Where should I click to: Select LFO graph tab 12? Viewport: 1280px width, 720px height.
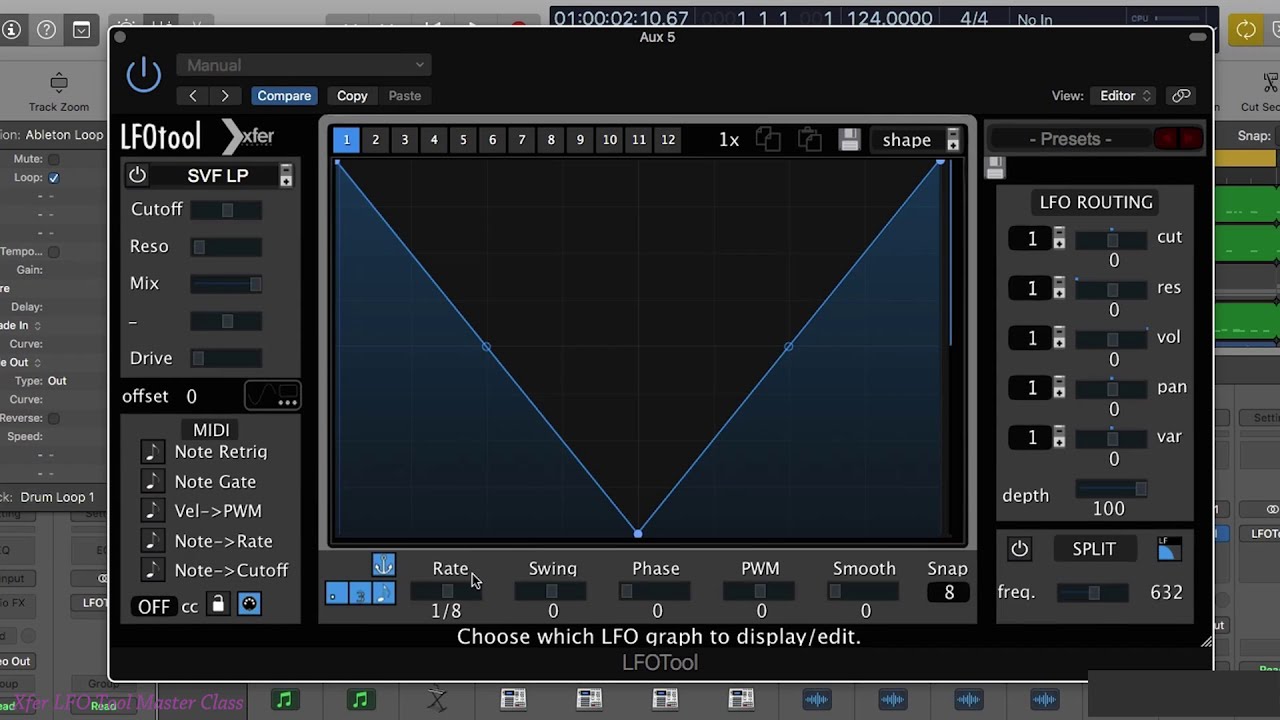[x=668, y=140]
